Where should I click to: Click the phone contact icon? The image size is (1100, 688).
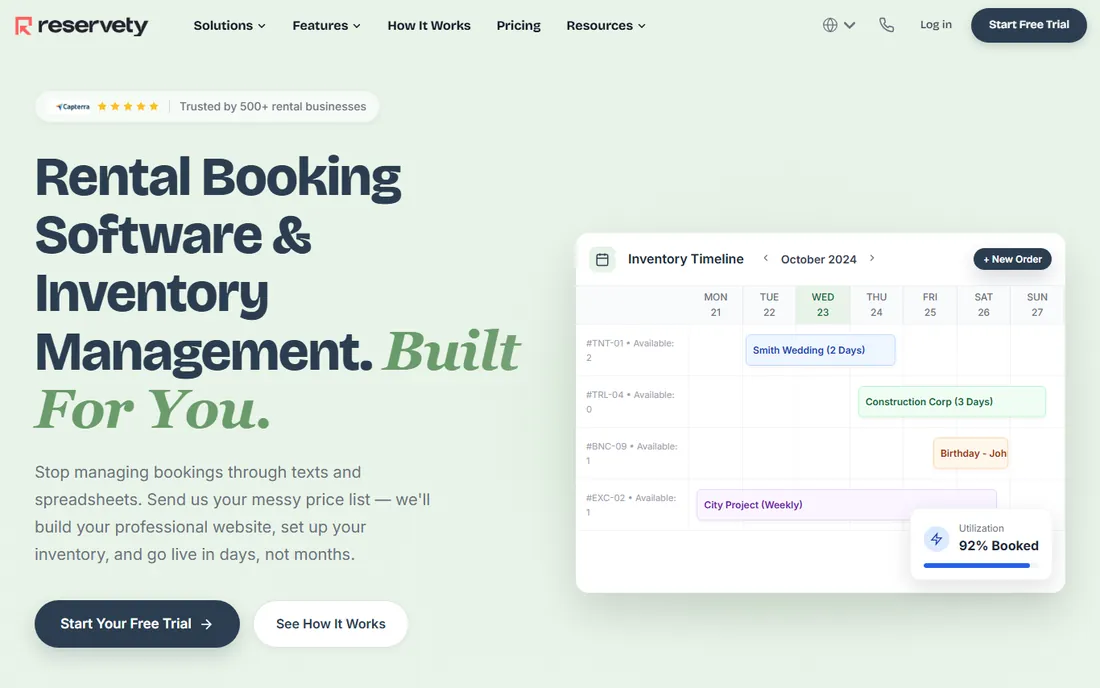887,25
